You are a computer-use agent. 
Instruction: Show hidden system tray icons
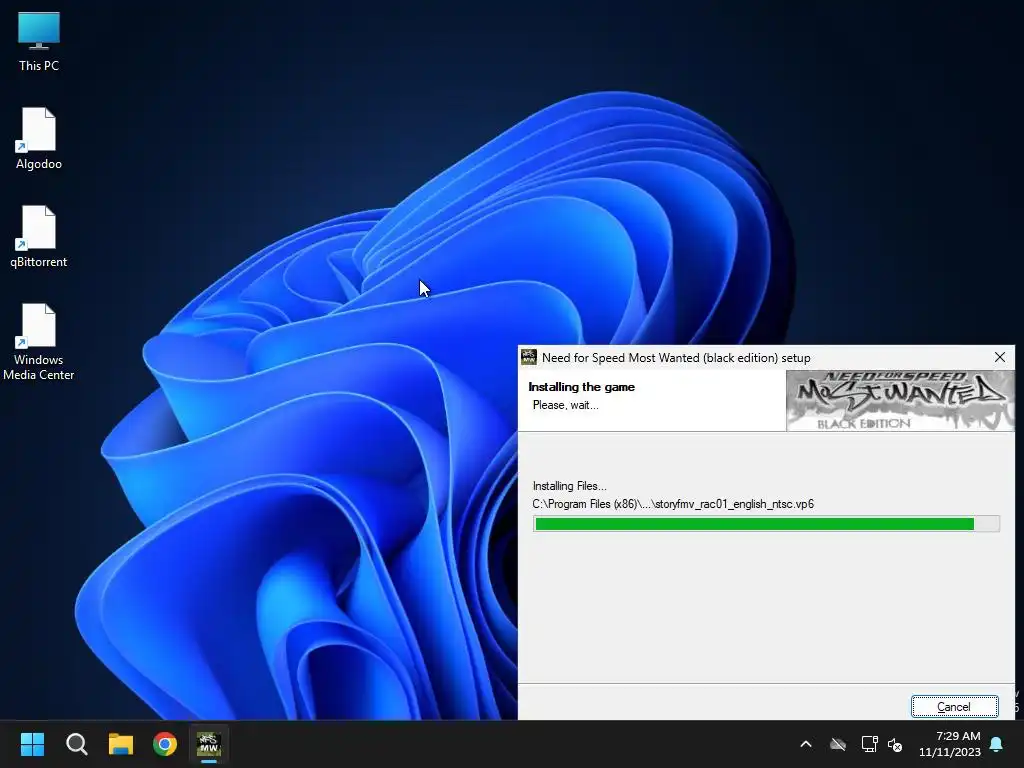point(806,744)
